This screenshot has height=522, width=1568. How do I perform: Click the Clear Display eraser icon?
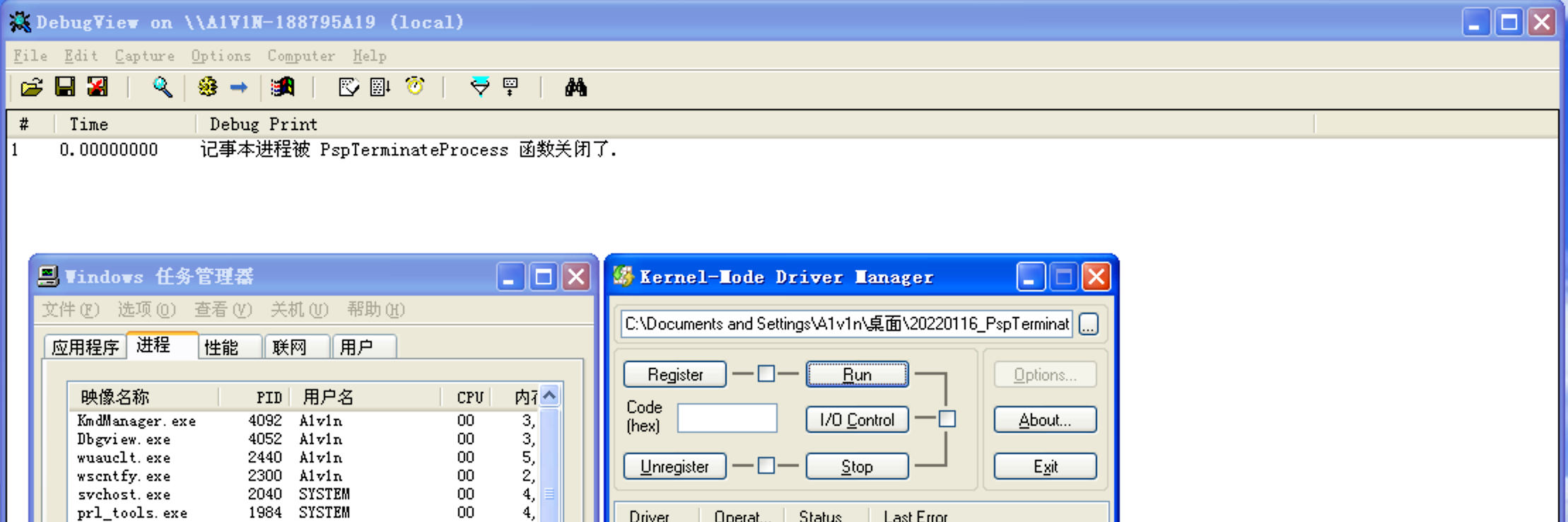tap(349, 87)
